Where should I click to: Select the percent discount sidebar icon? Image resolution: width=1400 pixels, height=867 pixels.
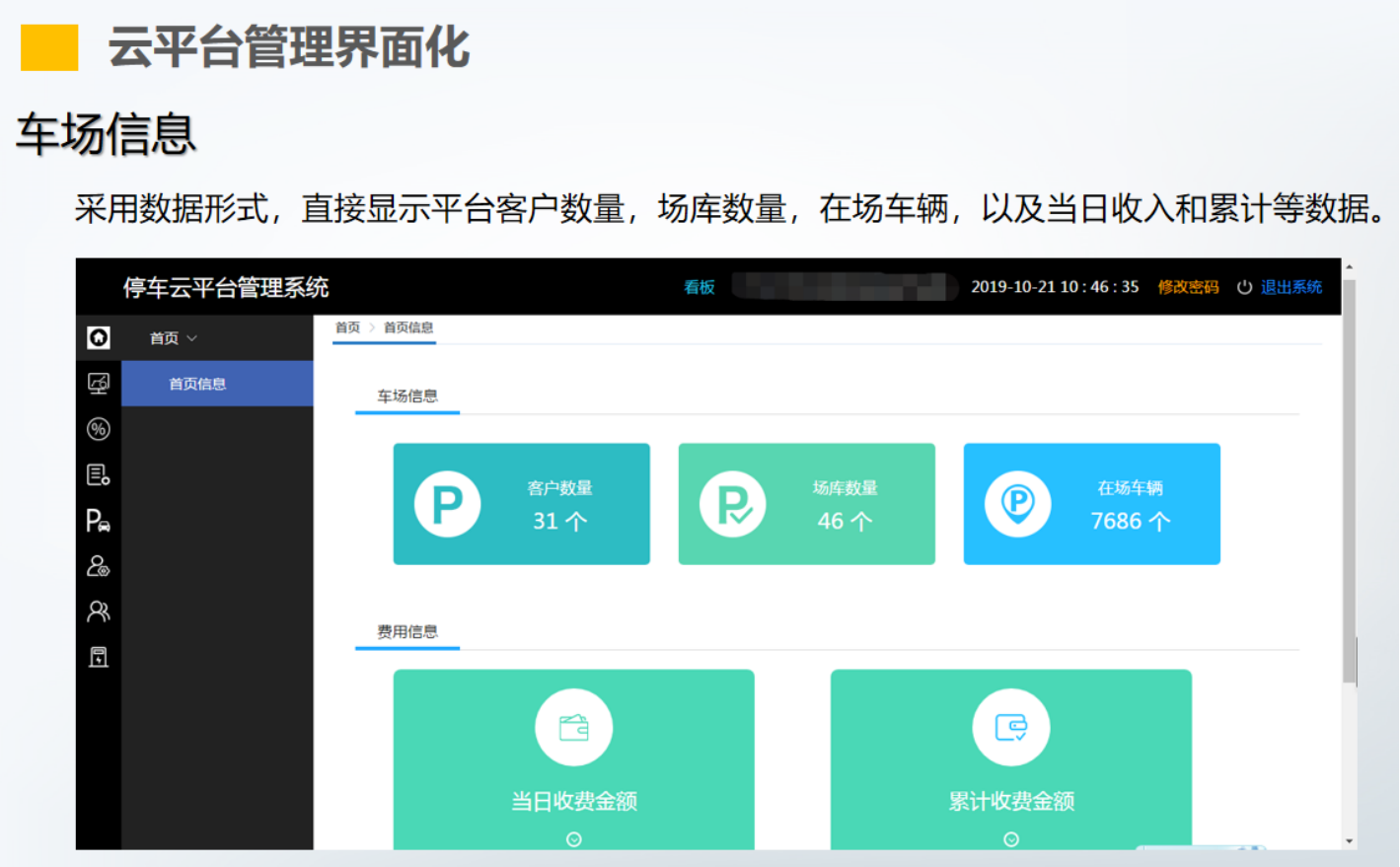99,429
